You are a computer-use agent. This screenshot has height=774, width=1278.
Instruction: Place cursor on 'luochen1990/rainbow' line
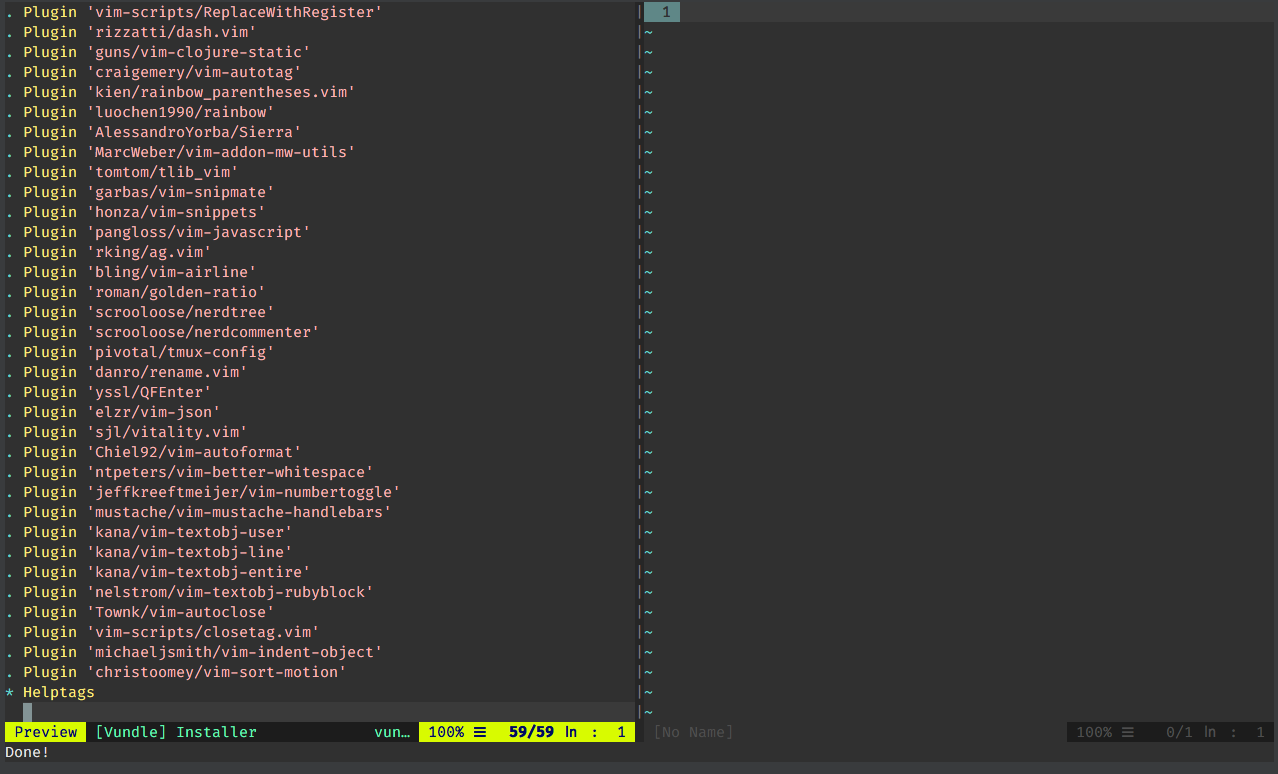140,112
